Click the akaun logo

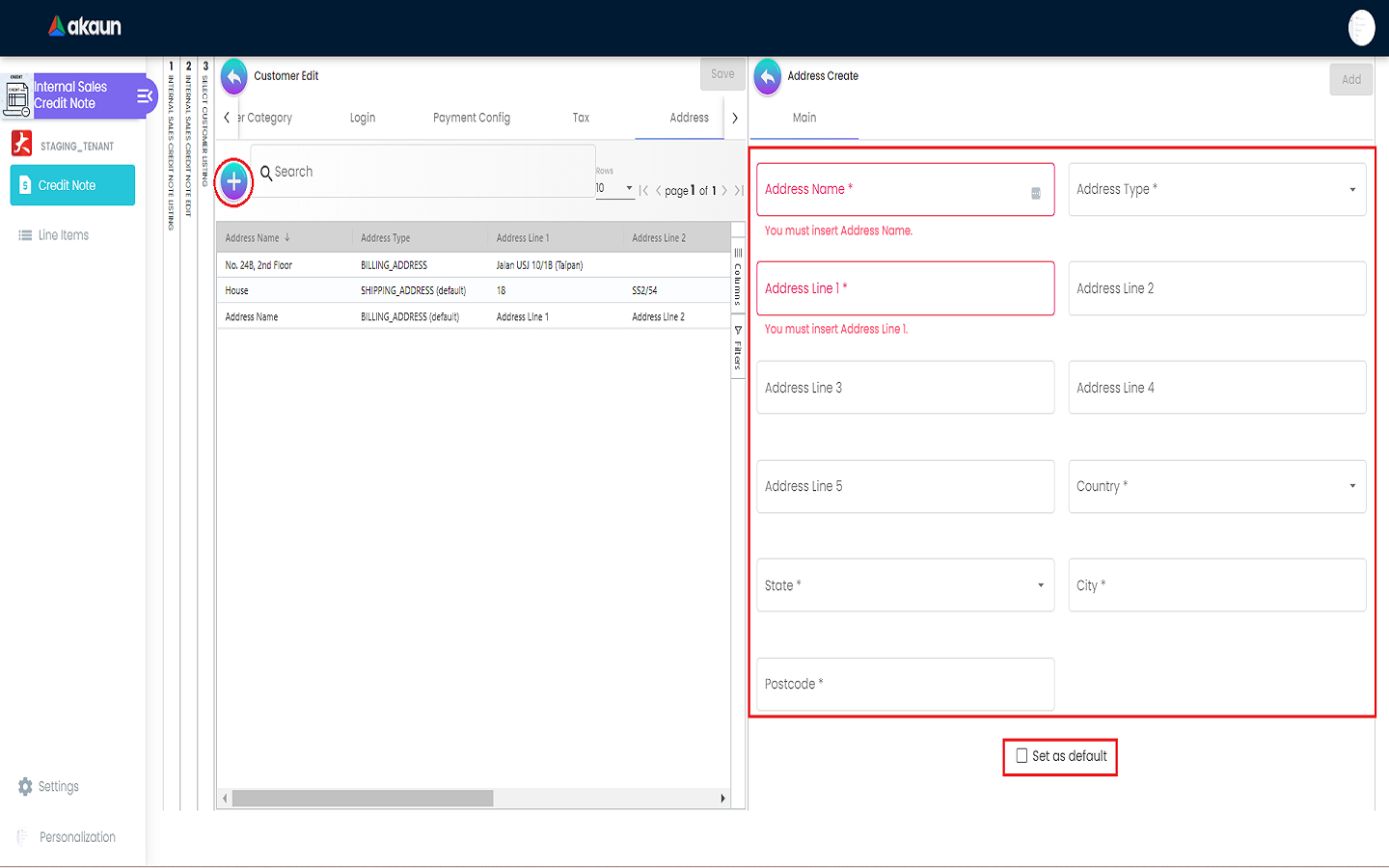[x=85, y=27]
